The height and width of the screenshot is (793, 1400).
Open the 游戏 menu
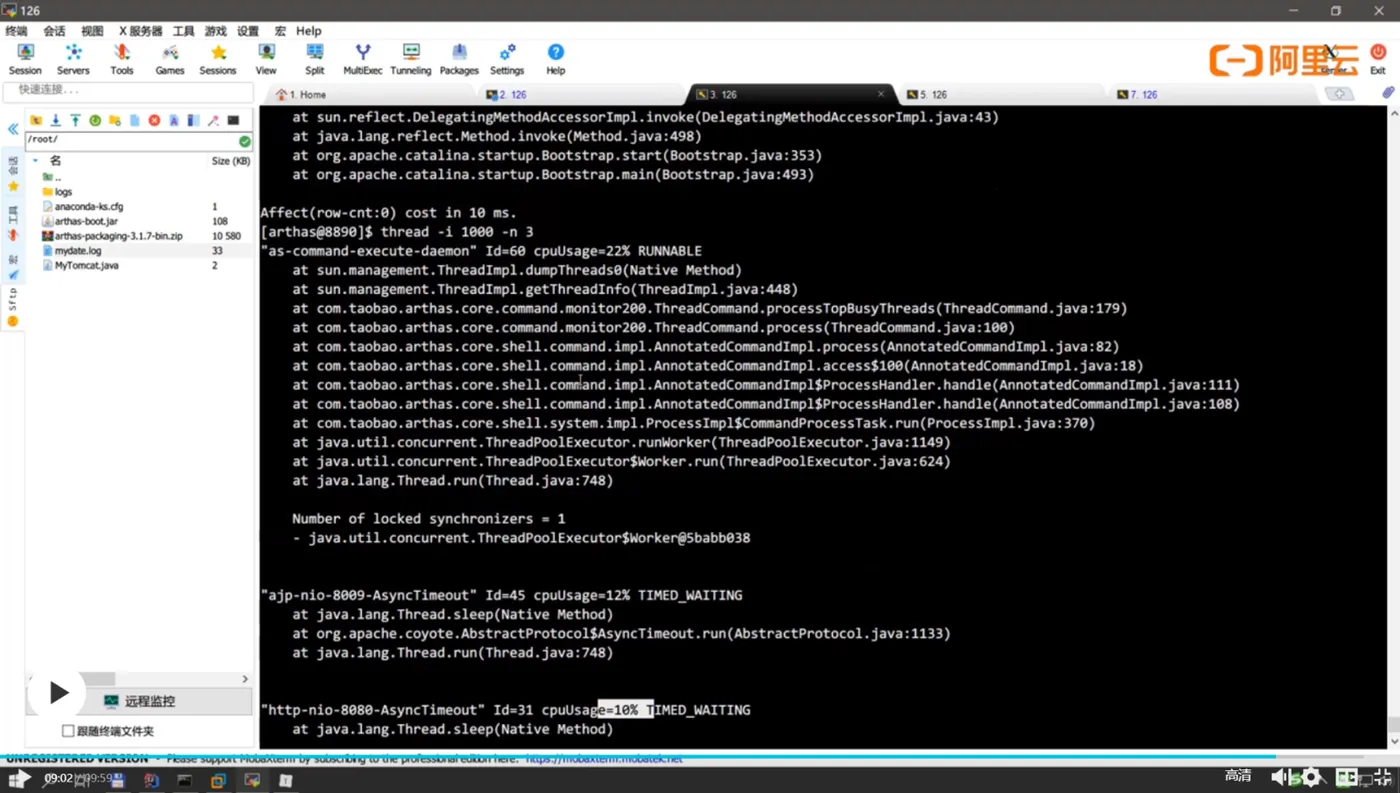(x=216, y=31)
